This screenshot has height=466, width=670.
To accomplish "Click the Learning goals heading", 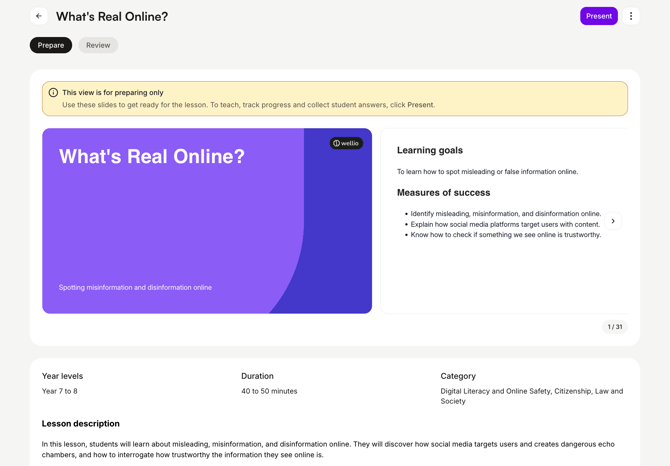I will 430,150.
